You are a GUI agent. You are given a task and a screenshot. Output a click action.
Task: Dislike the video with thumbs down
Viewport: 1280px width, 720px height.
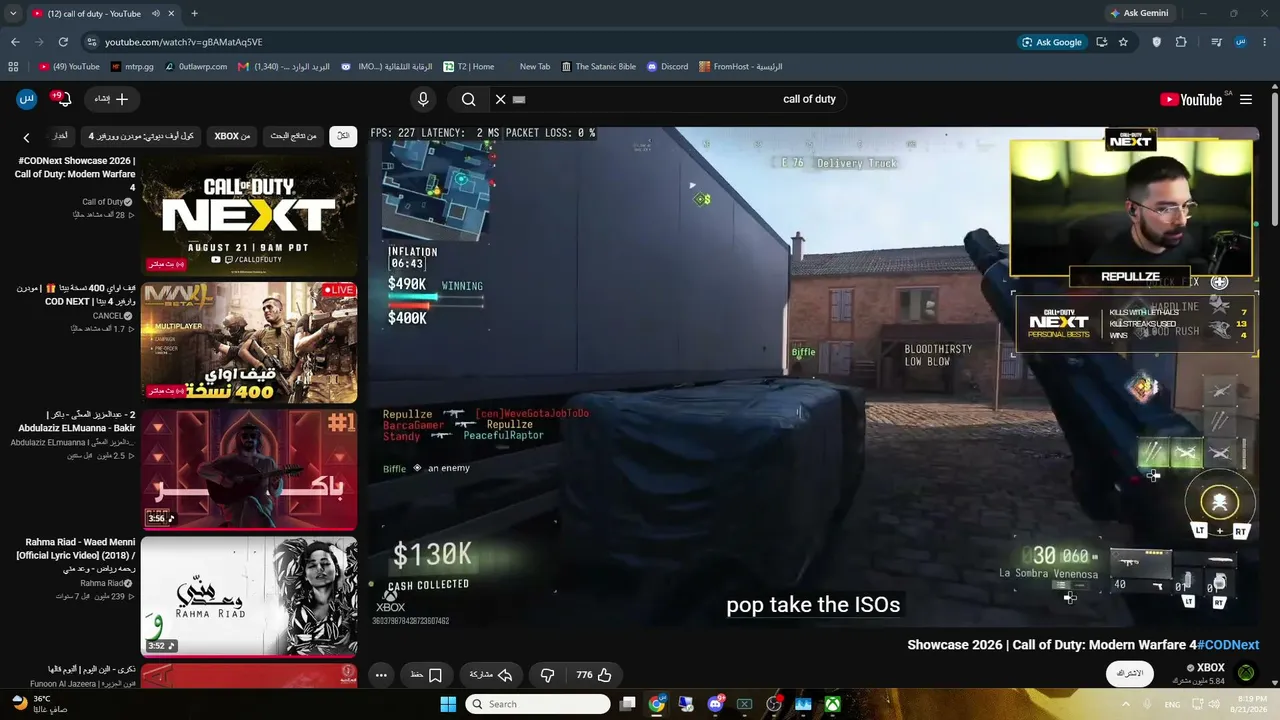547,675
